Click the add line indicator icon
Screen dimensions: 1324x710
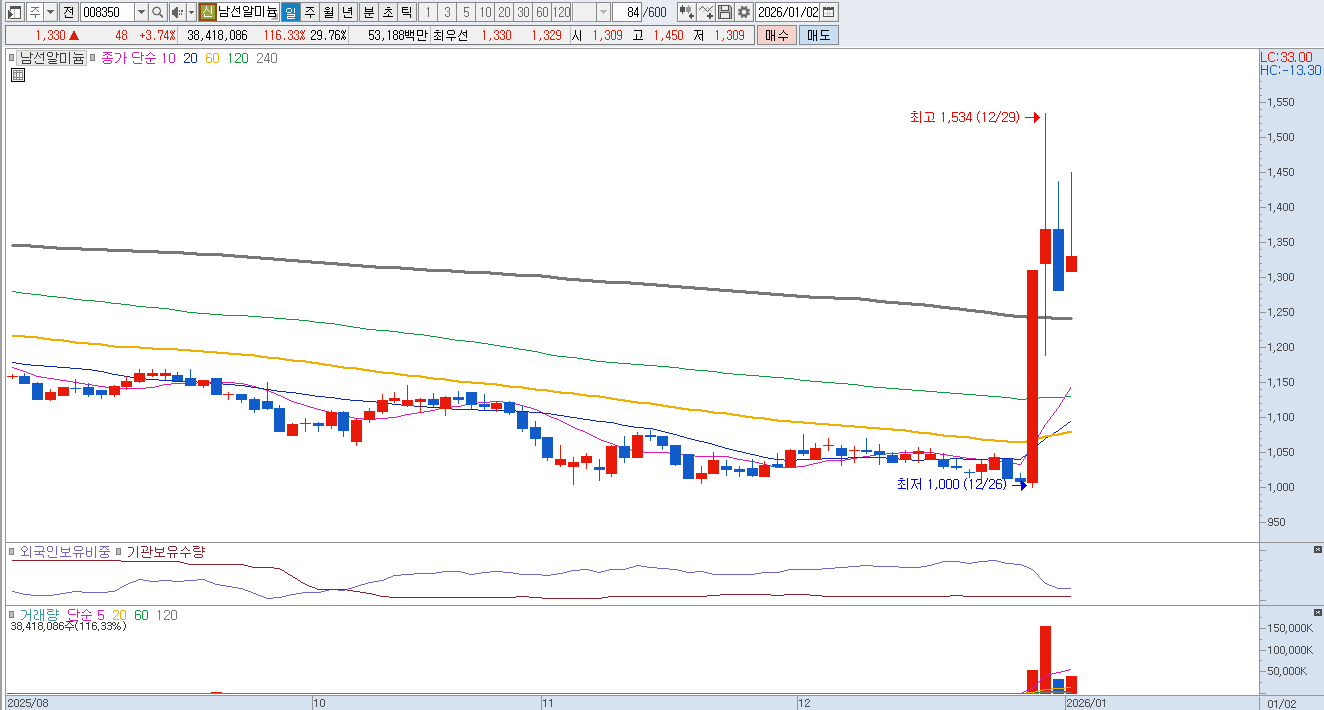[x=706, y=12]
